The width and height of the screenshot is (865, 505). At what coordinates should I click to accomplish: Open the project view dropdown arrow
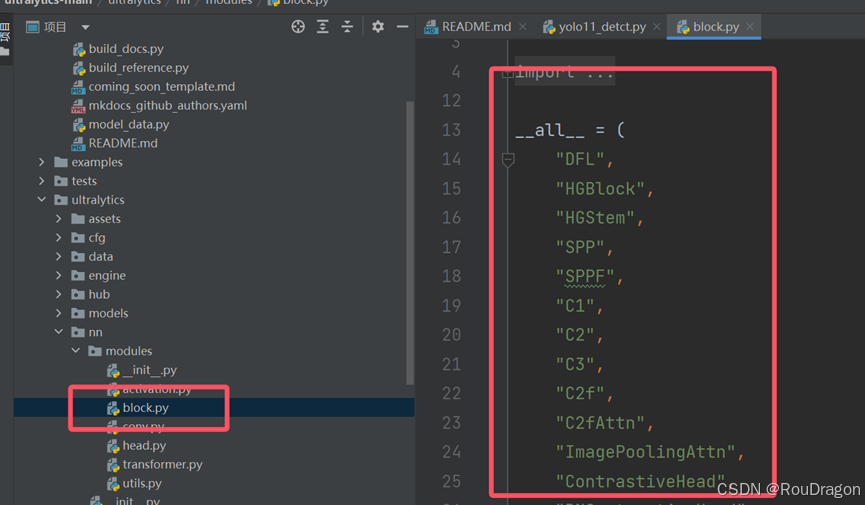point(85,27)
